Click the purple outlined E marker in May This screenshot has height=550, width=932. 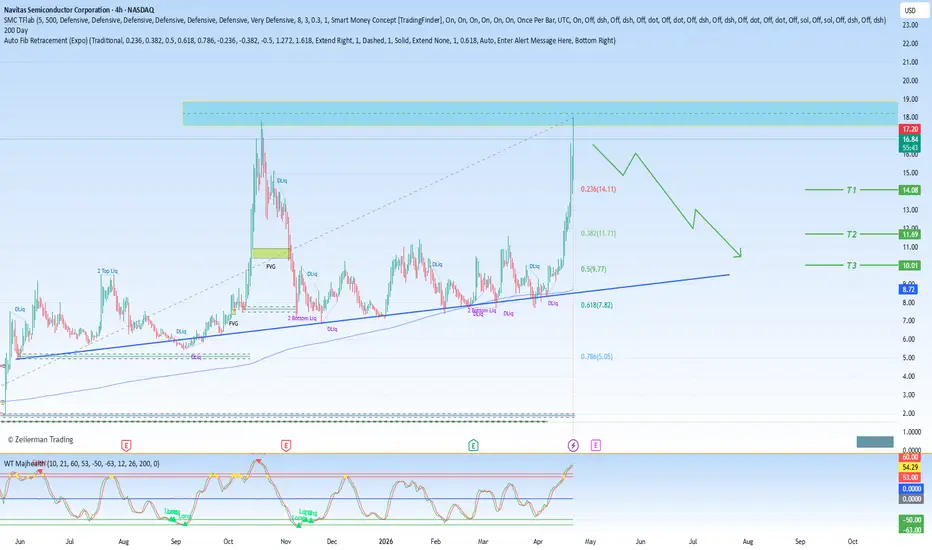tap(596, 445)
